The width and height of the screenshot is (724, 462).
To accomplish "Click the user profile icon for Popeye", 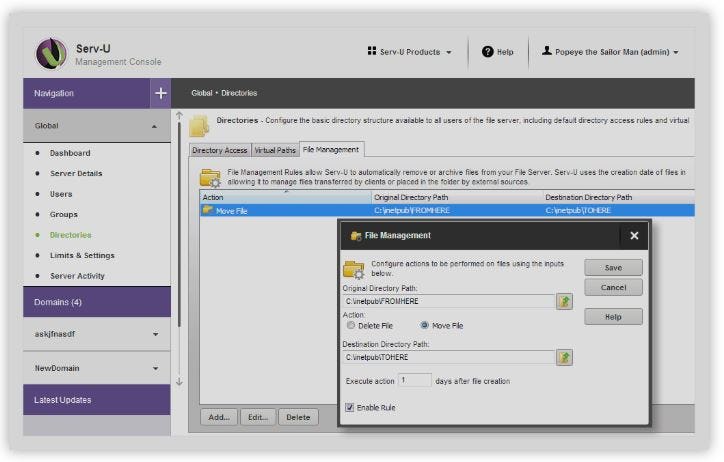I will [x=547, y=51].
